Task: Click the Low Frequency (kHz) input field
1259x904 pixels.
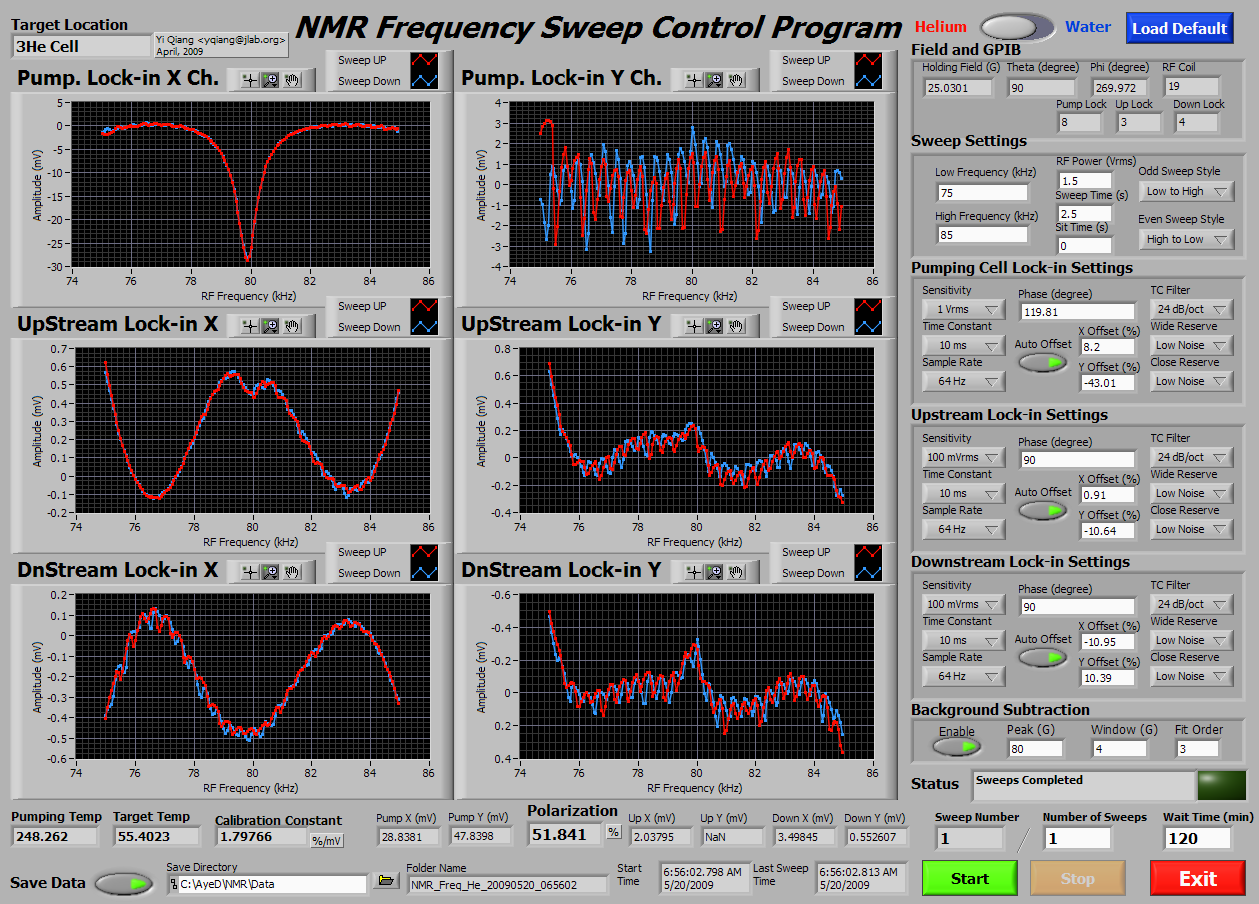Action: click(982, 192)
